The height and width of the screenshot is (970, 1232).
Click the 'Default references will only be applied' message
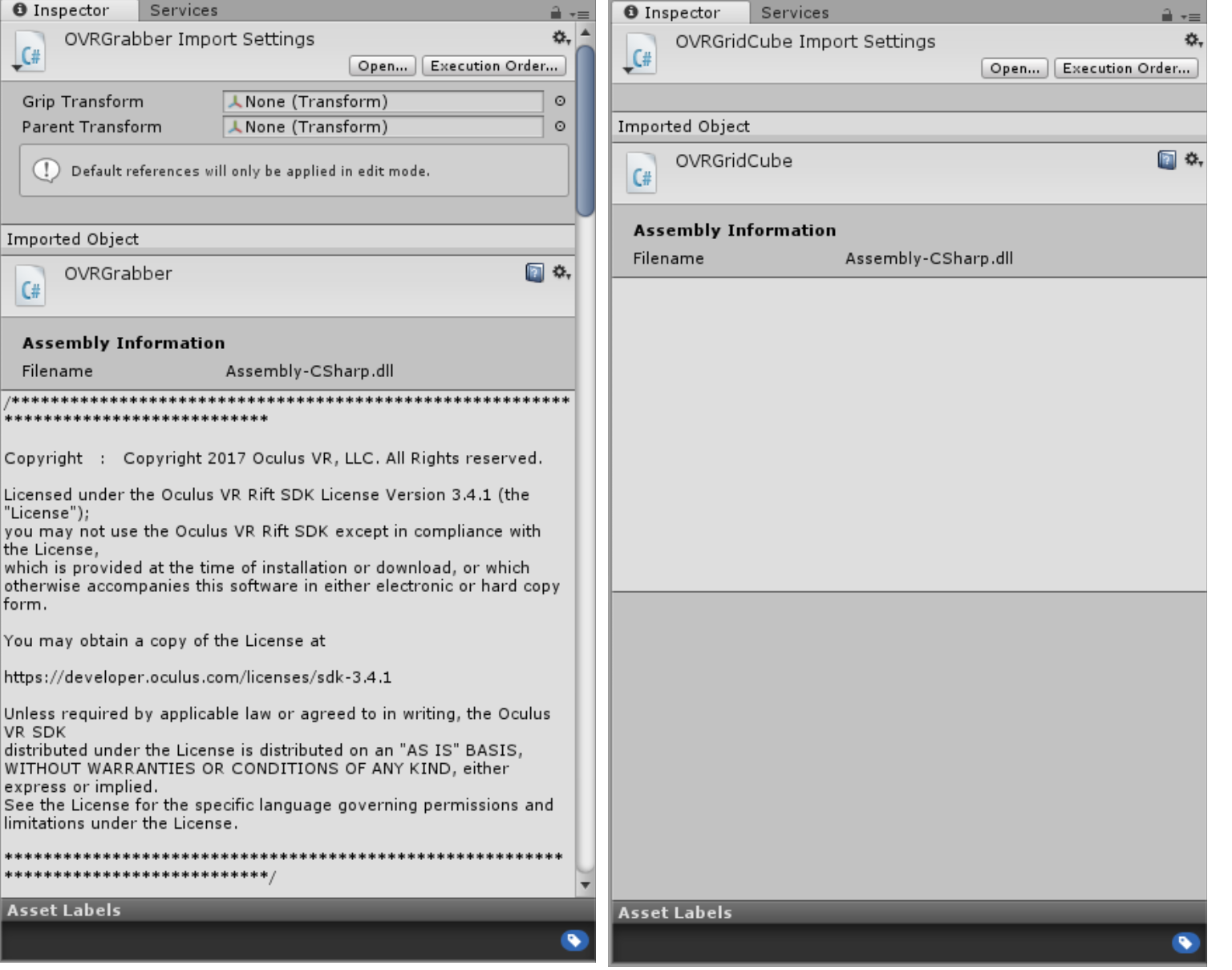(x=250, y=171)
